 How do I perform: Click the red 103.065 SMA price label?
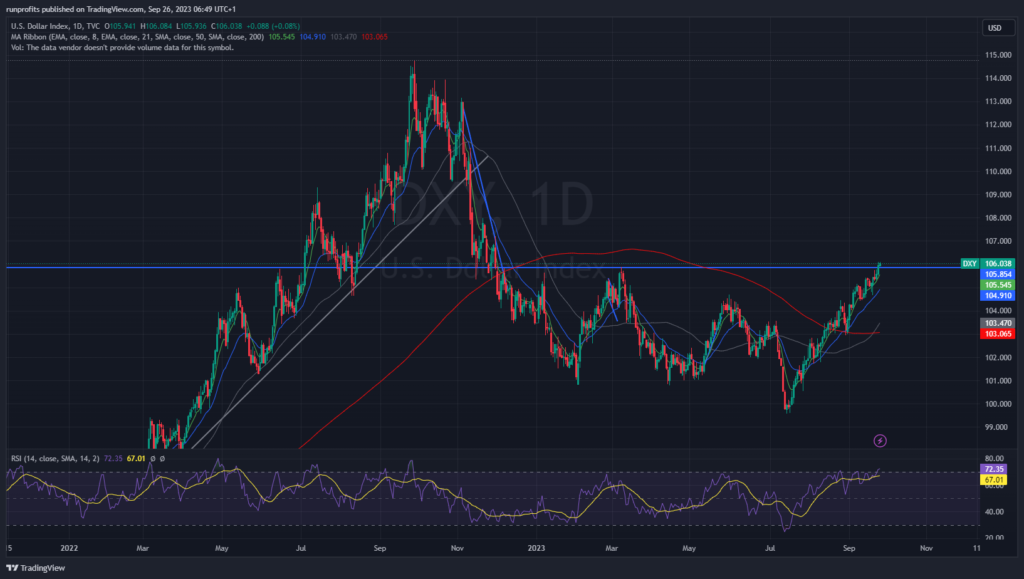996,334
